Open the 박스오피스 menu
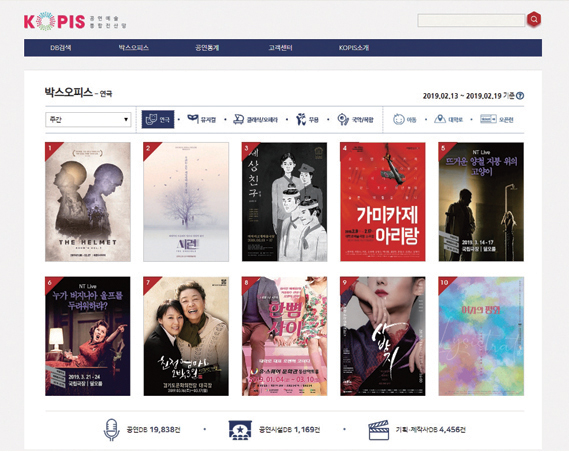569x452 pixels. click(x=134, y=48)
